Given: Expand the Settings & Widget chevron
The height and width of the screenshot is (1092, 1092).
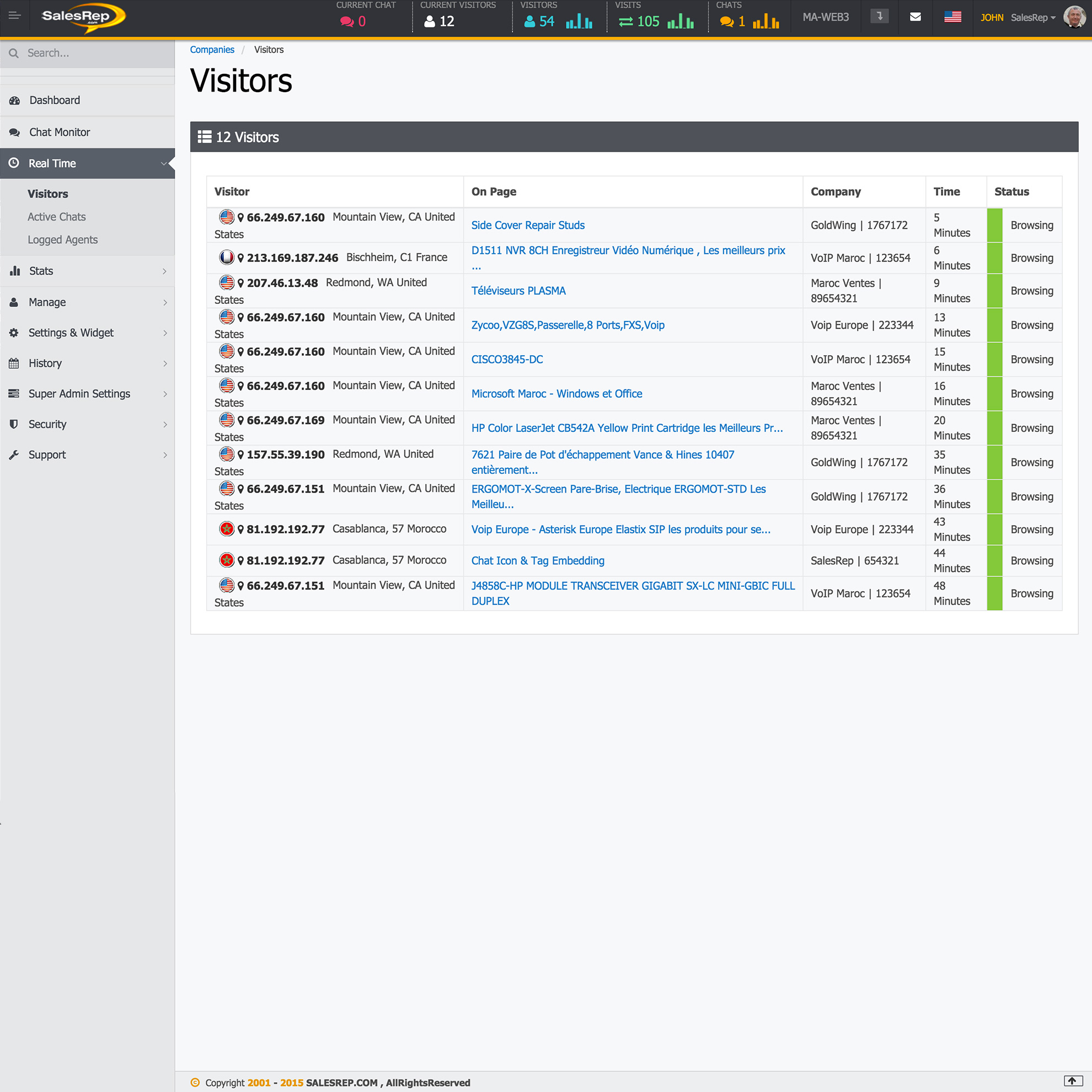Looking at the screenshot, I should 165,333.
